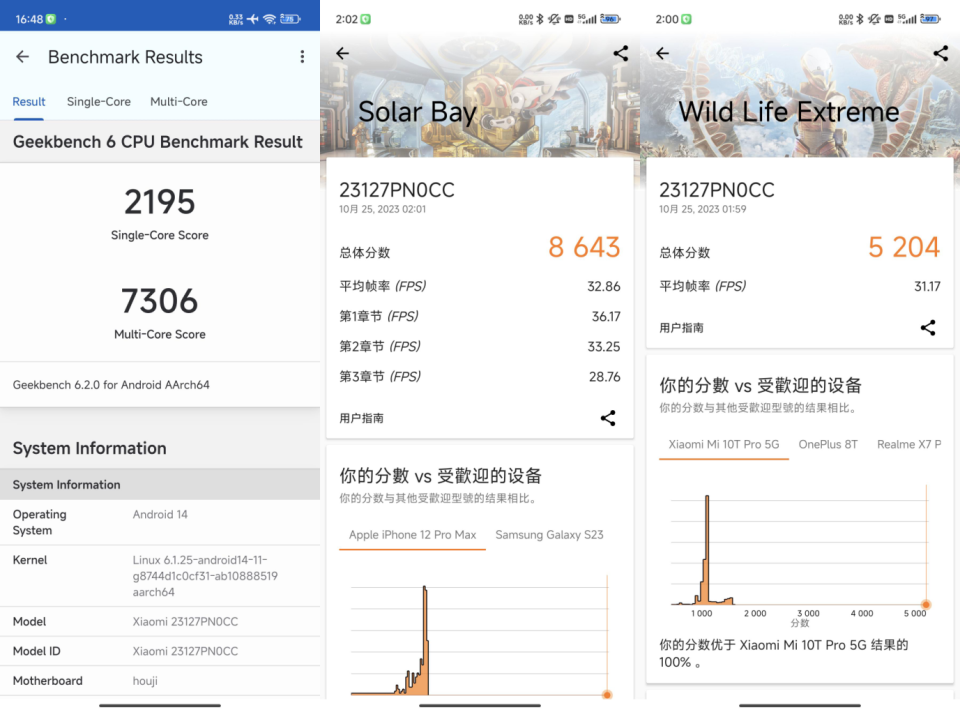Image resolution: width=960 pixels, height=712 pixels.
Task: Switch to the Single-Core tab
Action: coord(99,102)
